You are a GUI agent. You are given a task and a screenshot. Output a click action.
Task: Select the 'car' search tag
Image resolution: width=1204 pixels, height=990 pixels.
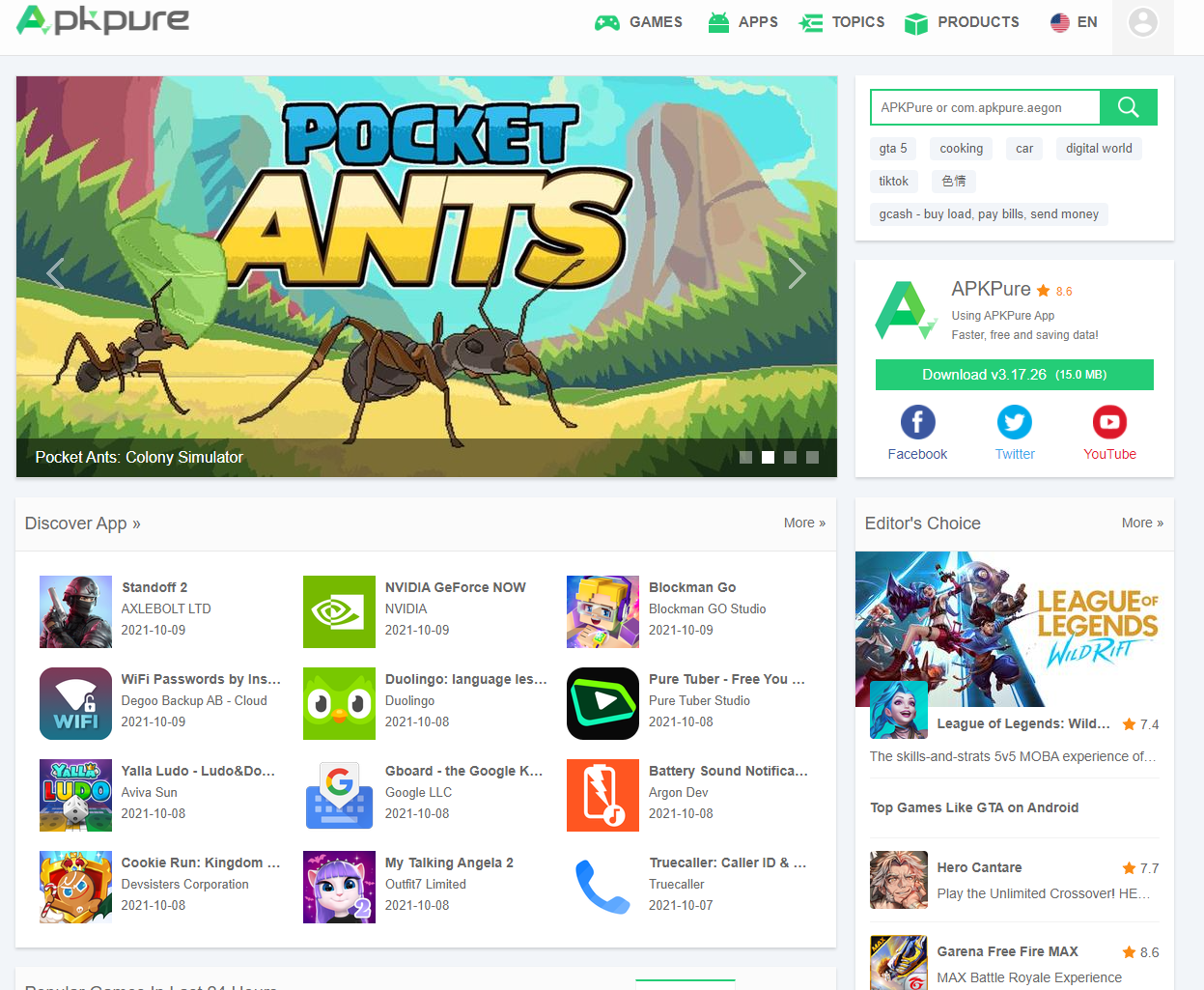point(1024,149)
